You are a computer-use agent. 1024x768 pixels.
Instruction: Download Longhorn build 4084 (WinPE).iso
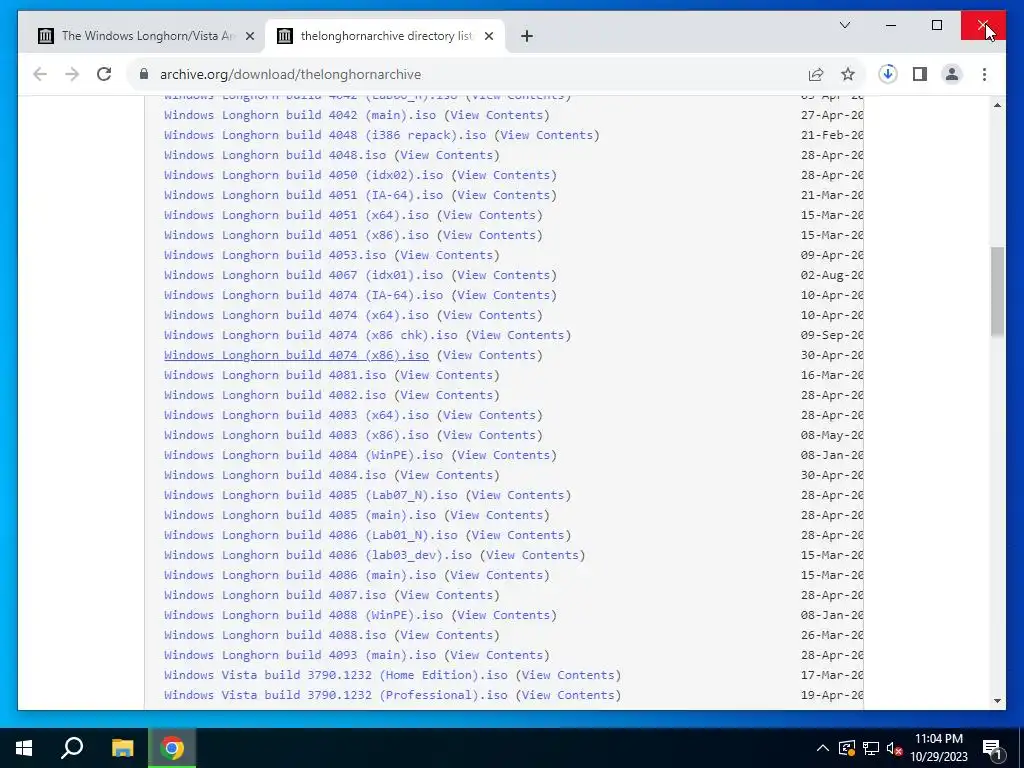304,455
